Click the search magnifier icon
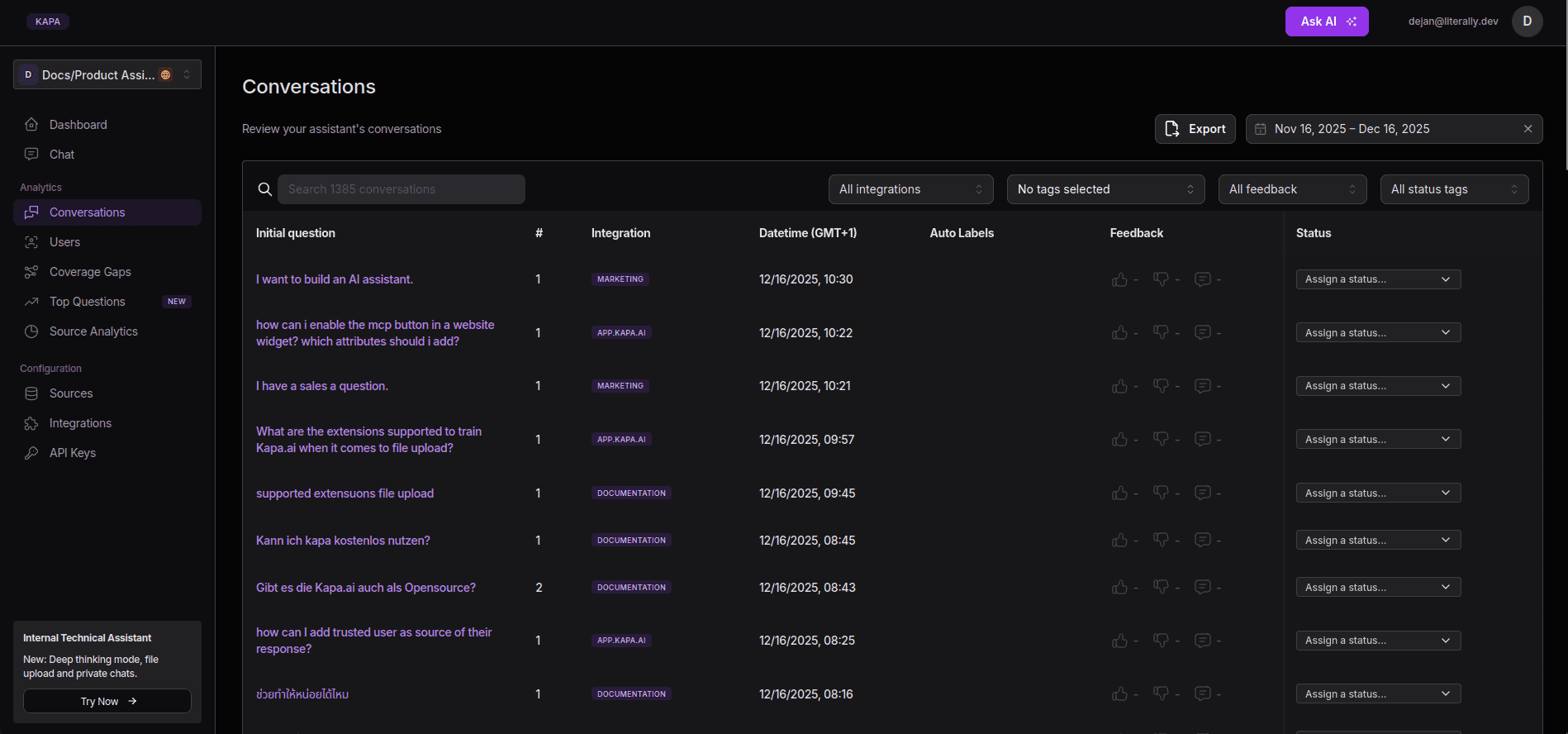1568x734 pixels. pos(265,189)
